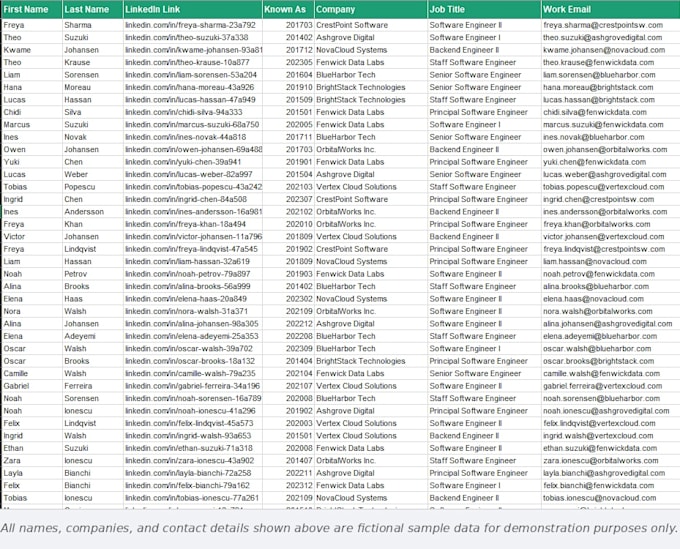Select last name Ferreira cell

click(93, 386)
